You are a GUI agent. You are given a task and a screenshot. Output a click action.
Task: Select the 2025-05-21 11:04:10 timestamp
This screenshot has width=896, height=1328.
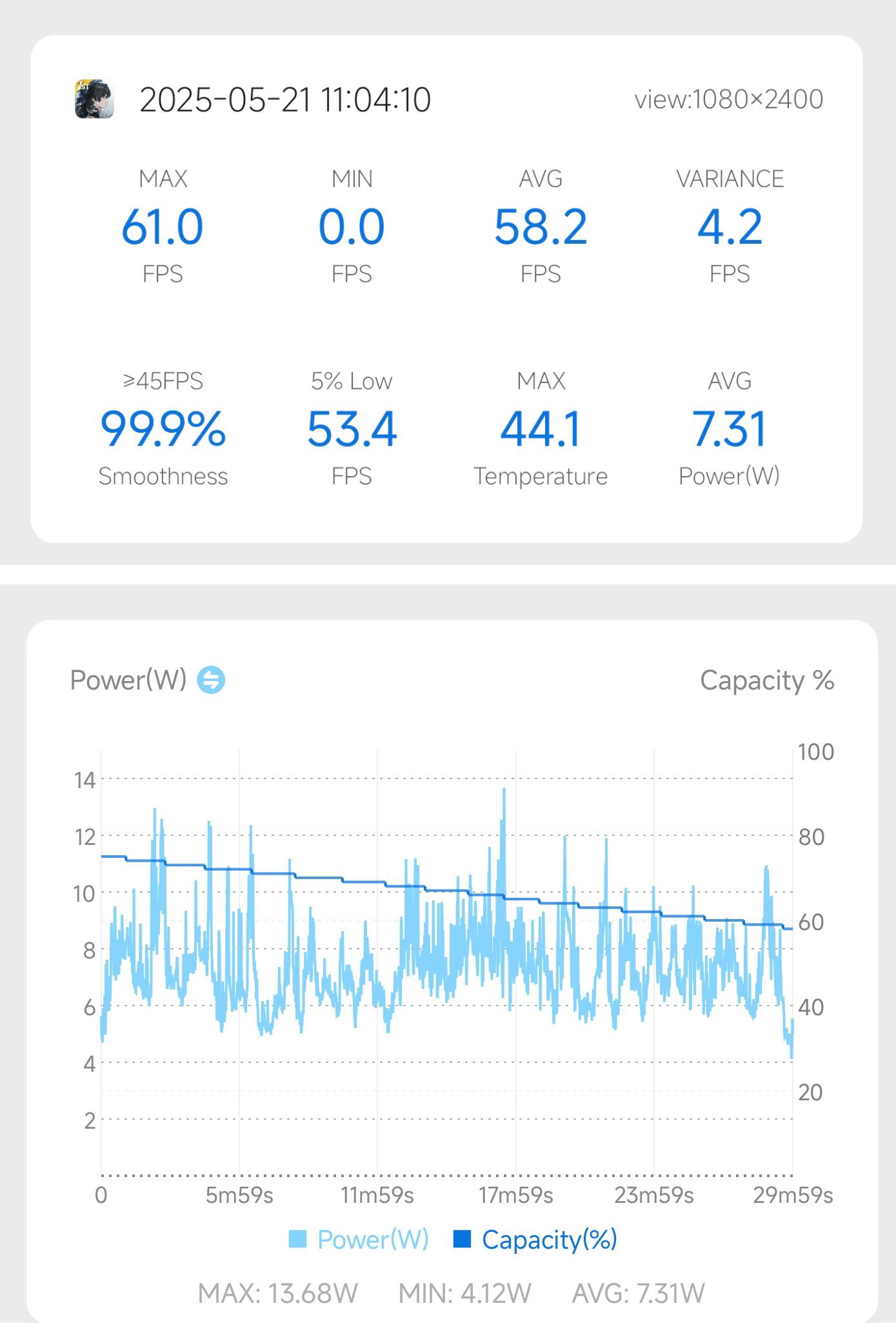(285, 100)
